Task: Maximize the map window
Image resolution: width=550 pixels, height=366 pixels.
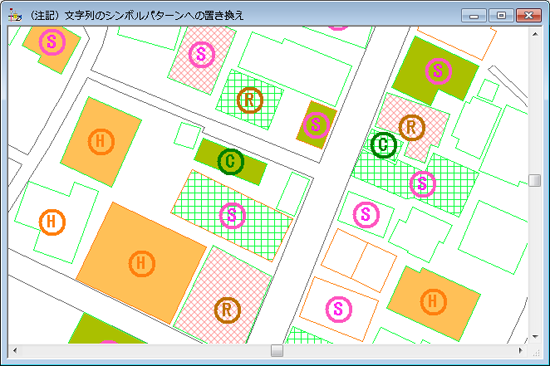Action: [501, 15]
